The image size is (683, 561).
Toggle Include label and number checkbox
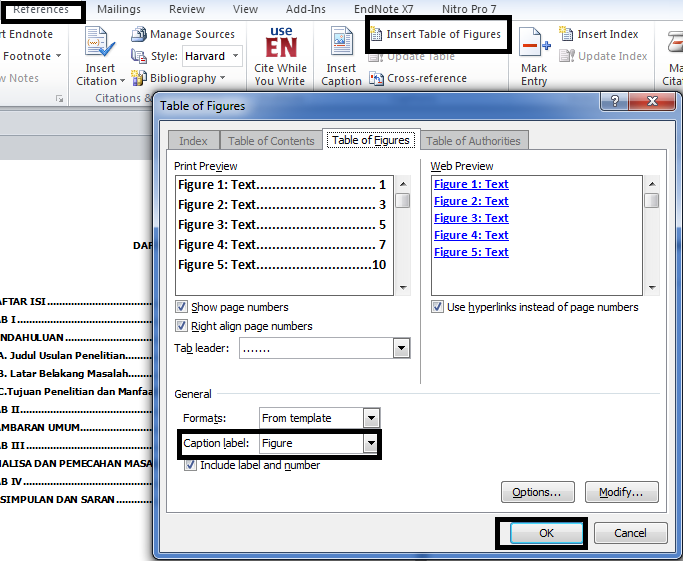tap(190, 465)
